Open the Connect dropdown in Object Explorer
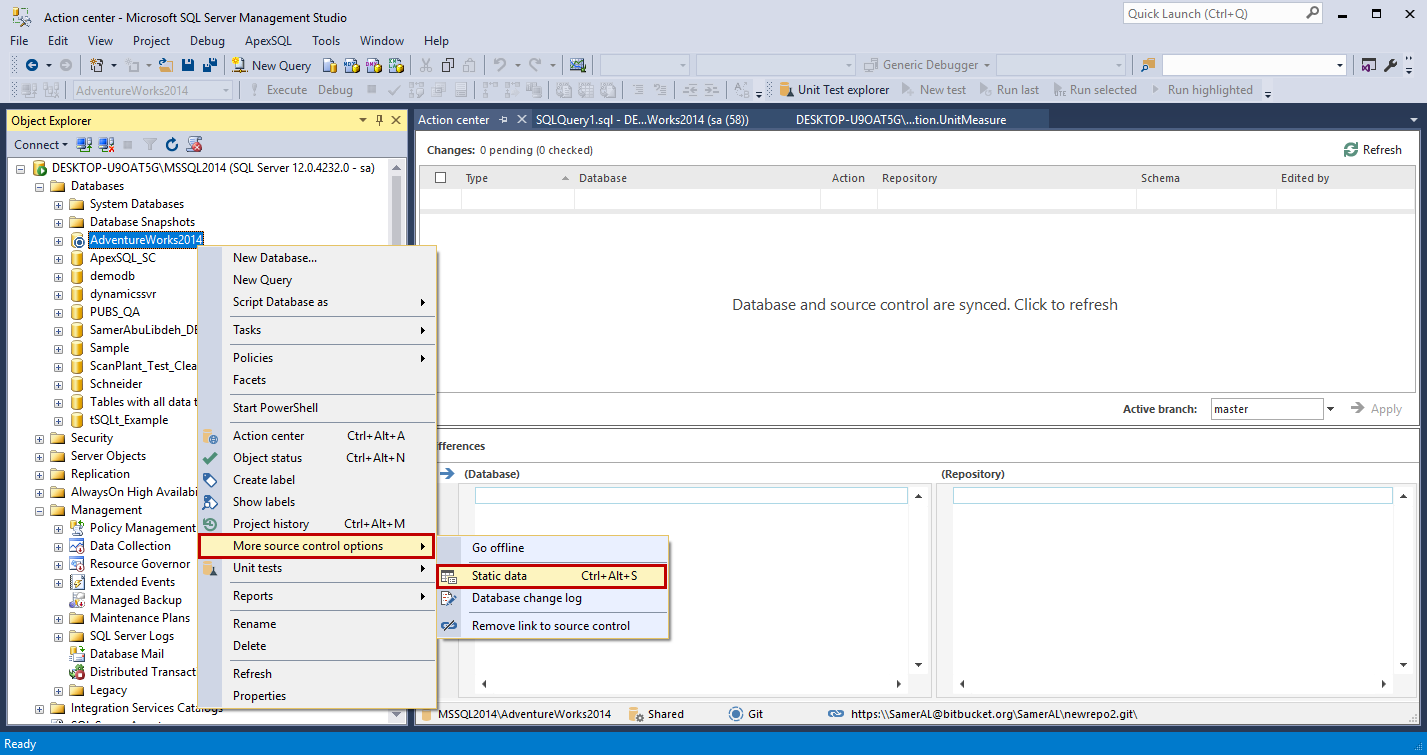 pyautogui.click(x=41, y=145)
